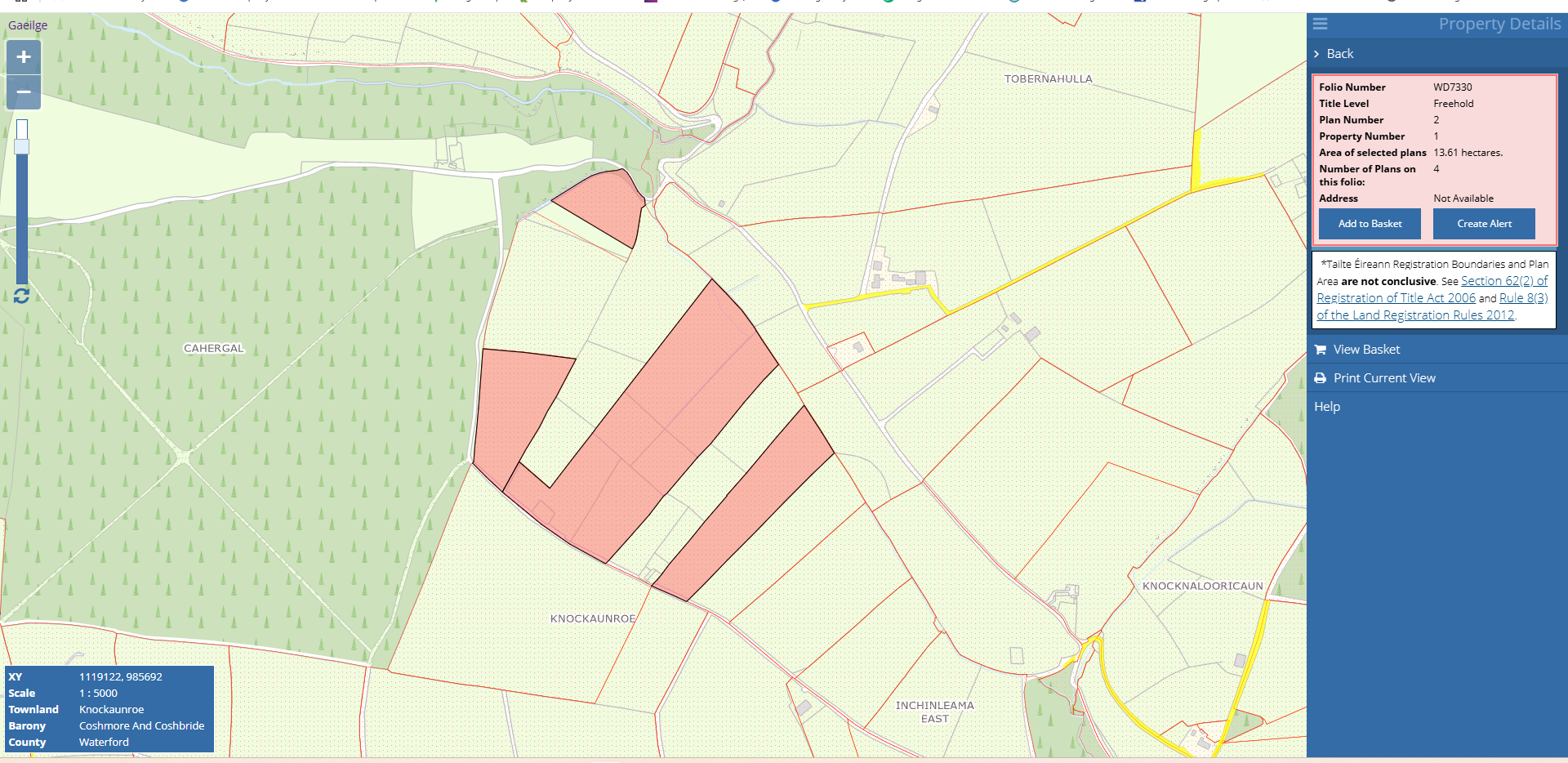Click the Back chevron arrow
The height and width of the screenshot is (763, 1568).
point(1316,54)
